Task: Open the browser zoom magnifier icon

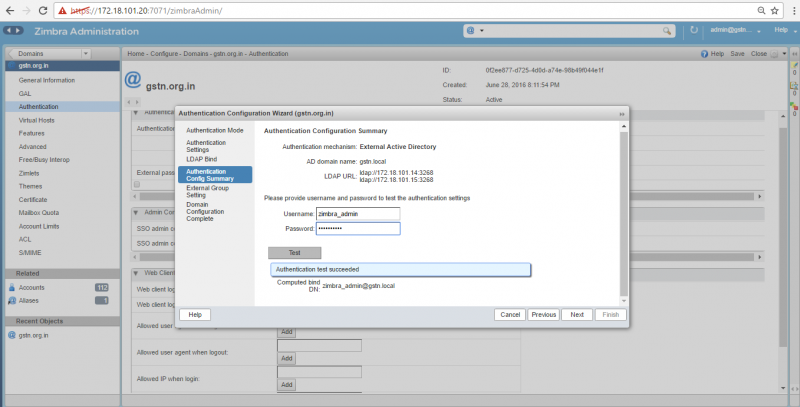Action: [x=761, y=11]
